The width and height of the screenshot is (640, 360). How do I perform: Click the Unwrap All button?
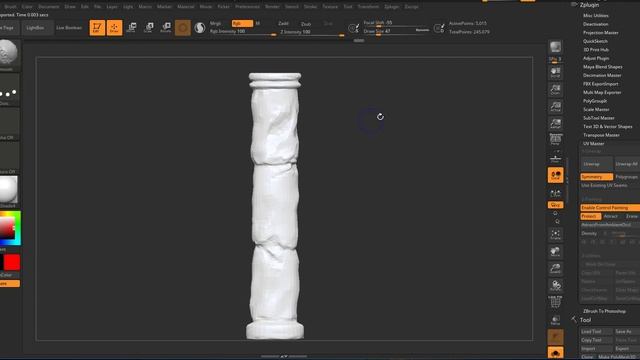click(x=627, y=164)
